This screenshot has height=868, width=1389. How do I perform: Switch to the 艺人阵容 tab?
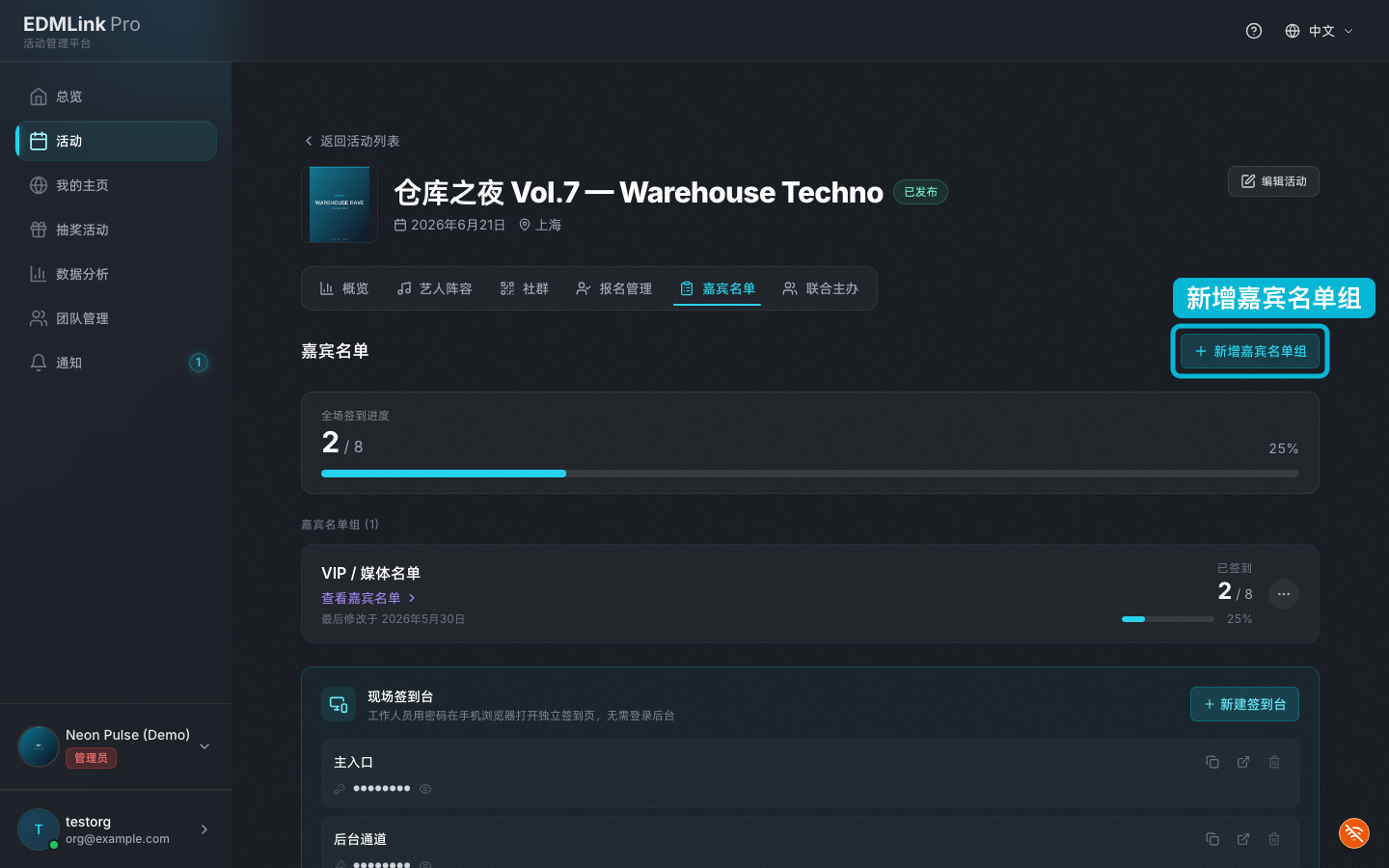tap(435, 288)
